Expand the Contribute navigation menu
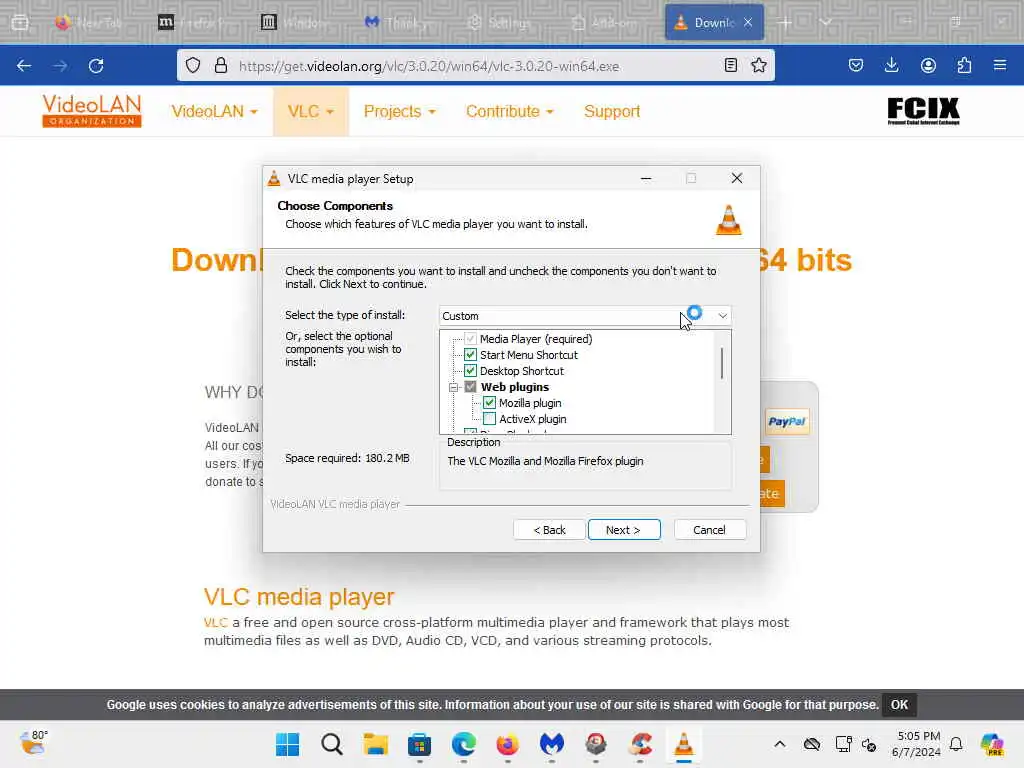The image size is (1024, 768). [x=509, y=112]
